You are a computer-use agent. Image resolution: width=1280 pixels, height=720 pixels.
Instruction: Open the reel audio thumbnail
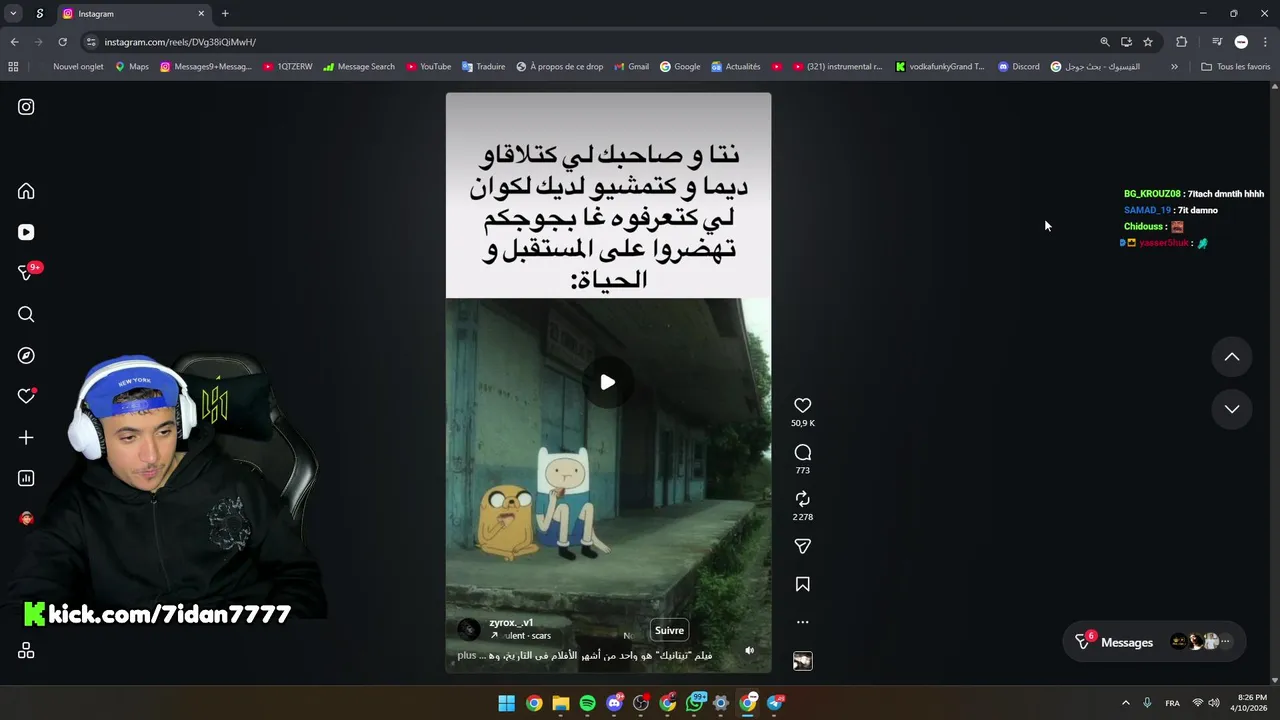pyautogui.click(x=802, y=661)
